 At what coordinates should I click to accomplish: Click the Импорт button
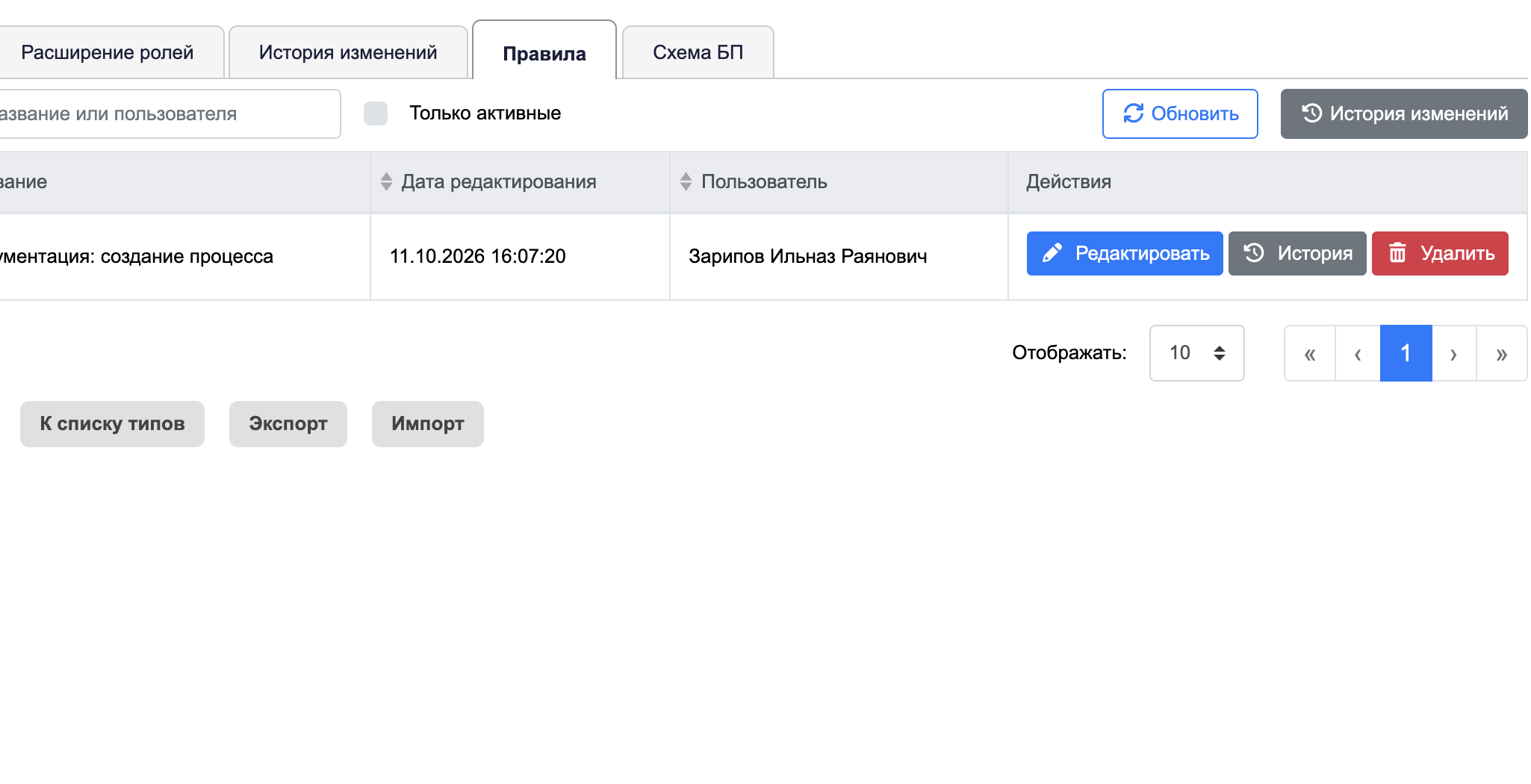point(428,424)
